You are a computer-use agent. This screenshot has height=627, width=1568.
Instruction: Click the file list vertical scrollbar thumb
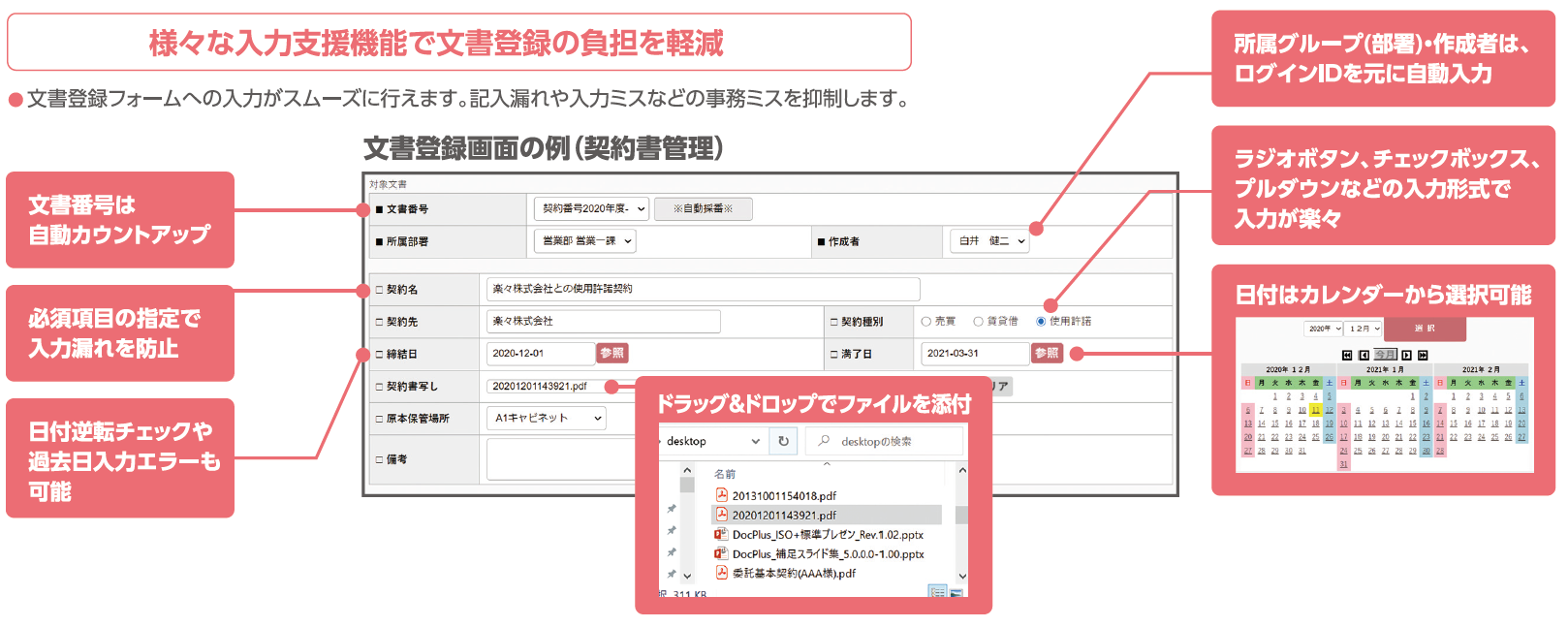[x=961, y=515]
